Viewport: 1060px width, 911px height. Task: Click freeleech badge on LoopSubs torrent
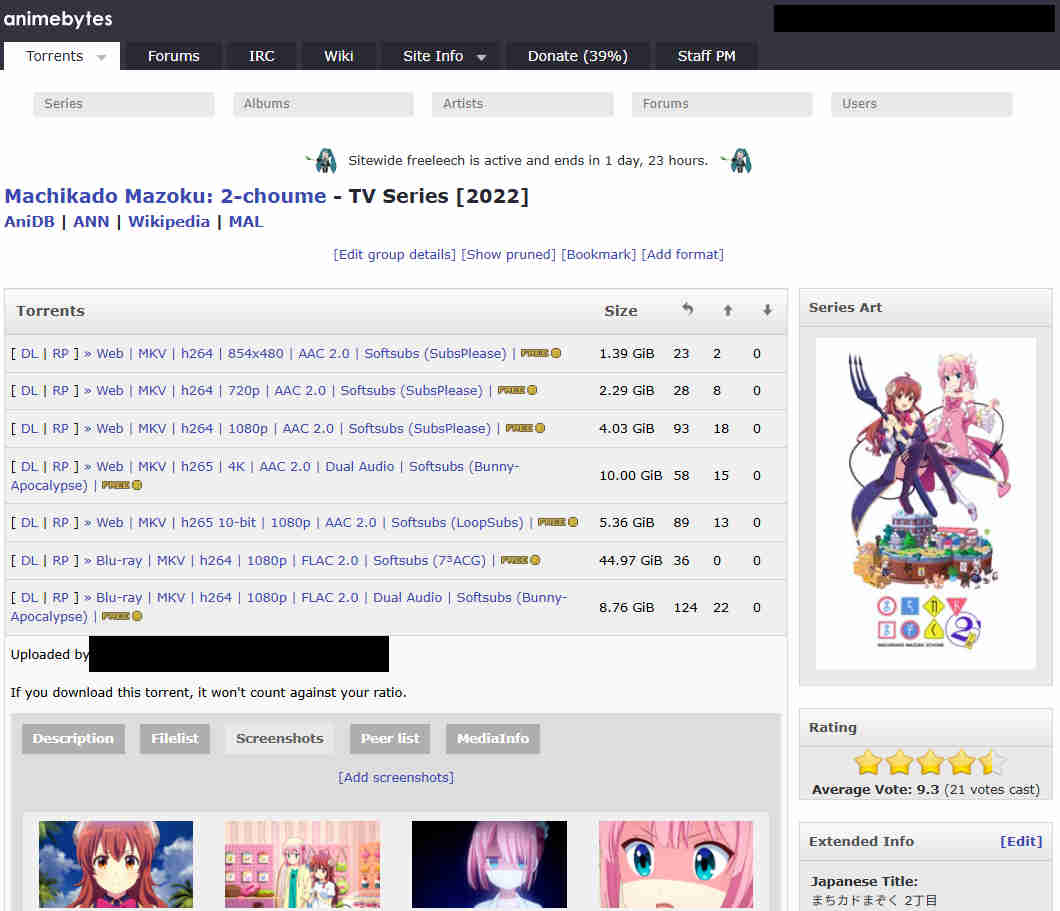pos(558,522)
